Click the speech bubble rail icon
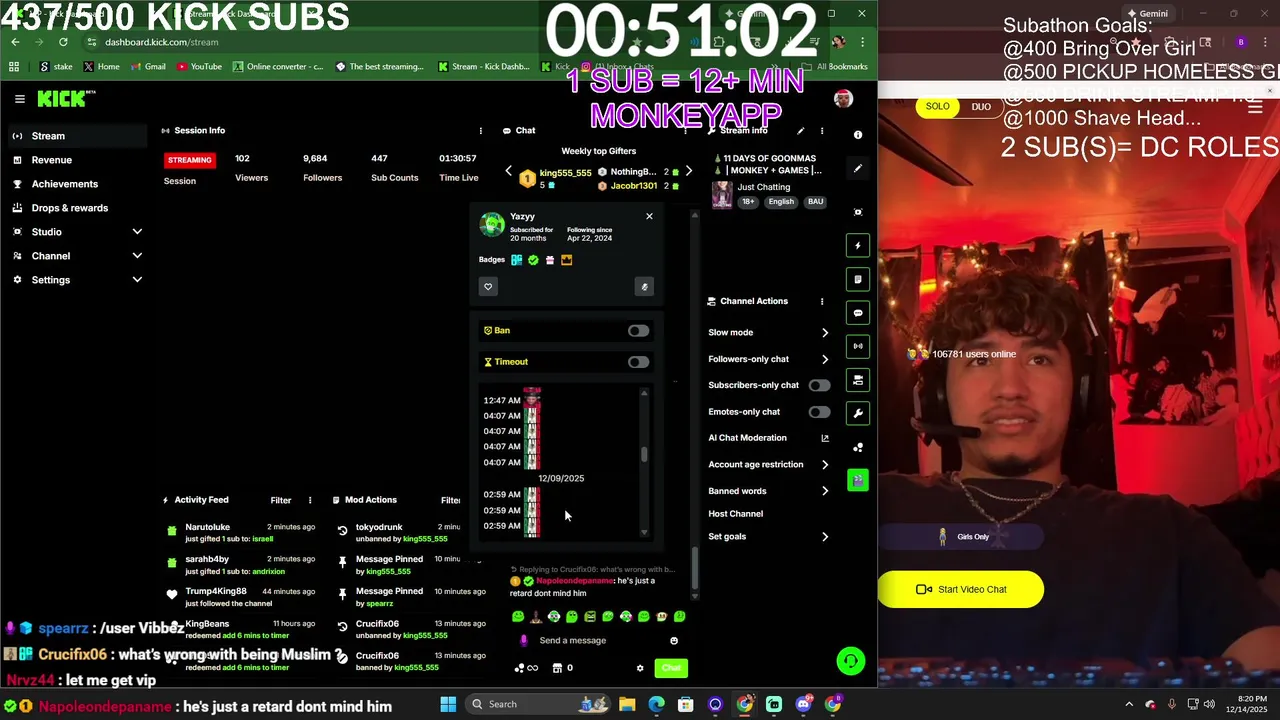The image size is (1280, 720). point(858,313)
